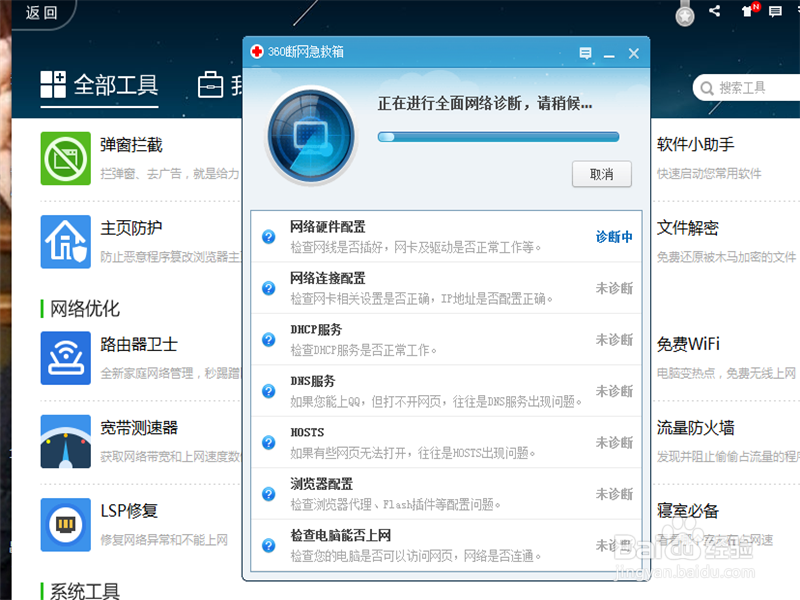Open the share icon in the top bar
Image resolution: width=800 pixels, height=600 pixels.
tap(714, 11)
